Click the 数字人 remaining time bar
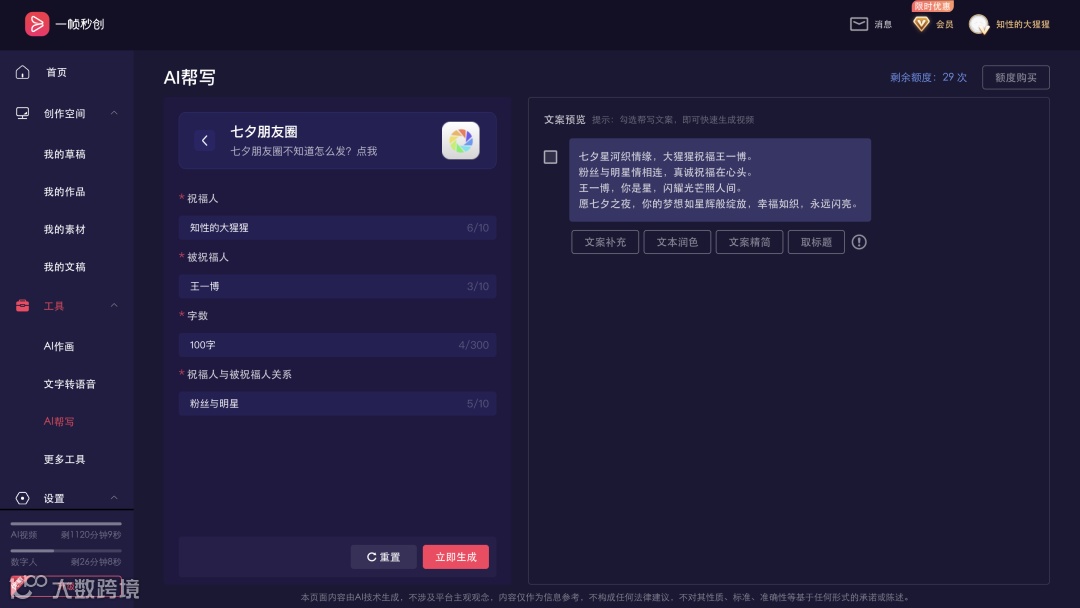1080x608 pixels. pos(66,551)
